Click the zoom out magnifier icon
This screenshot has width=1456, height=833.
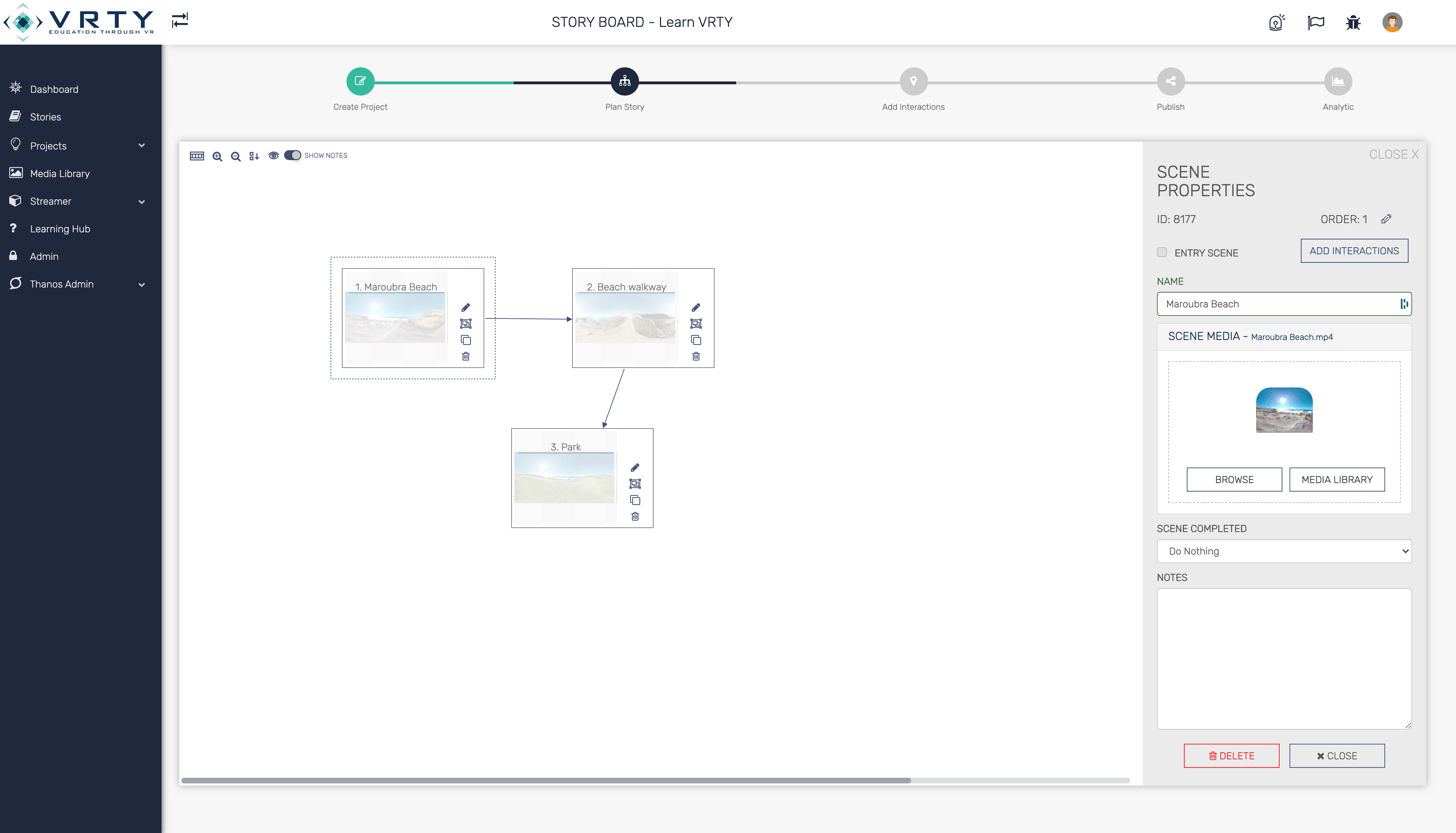tap(235, 156)
